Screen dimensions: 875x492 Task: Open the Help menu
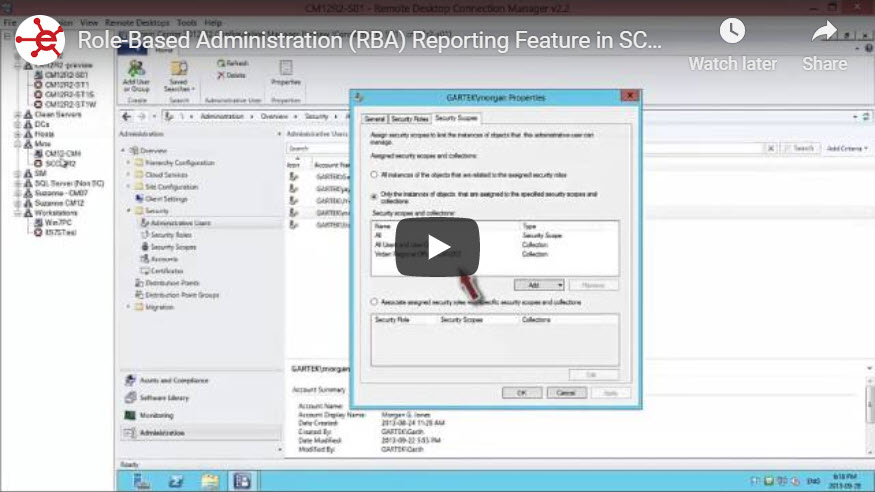(213, 23)
